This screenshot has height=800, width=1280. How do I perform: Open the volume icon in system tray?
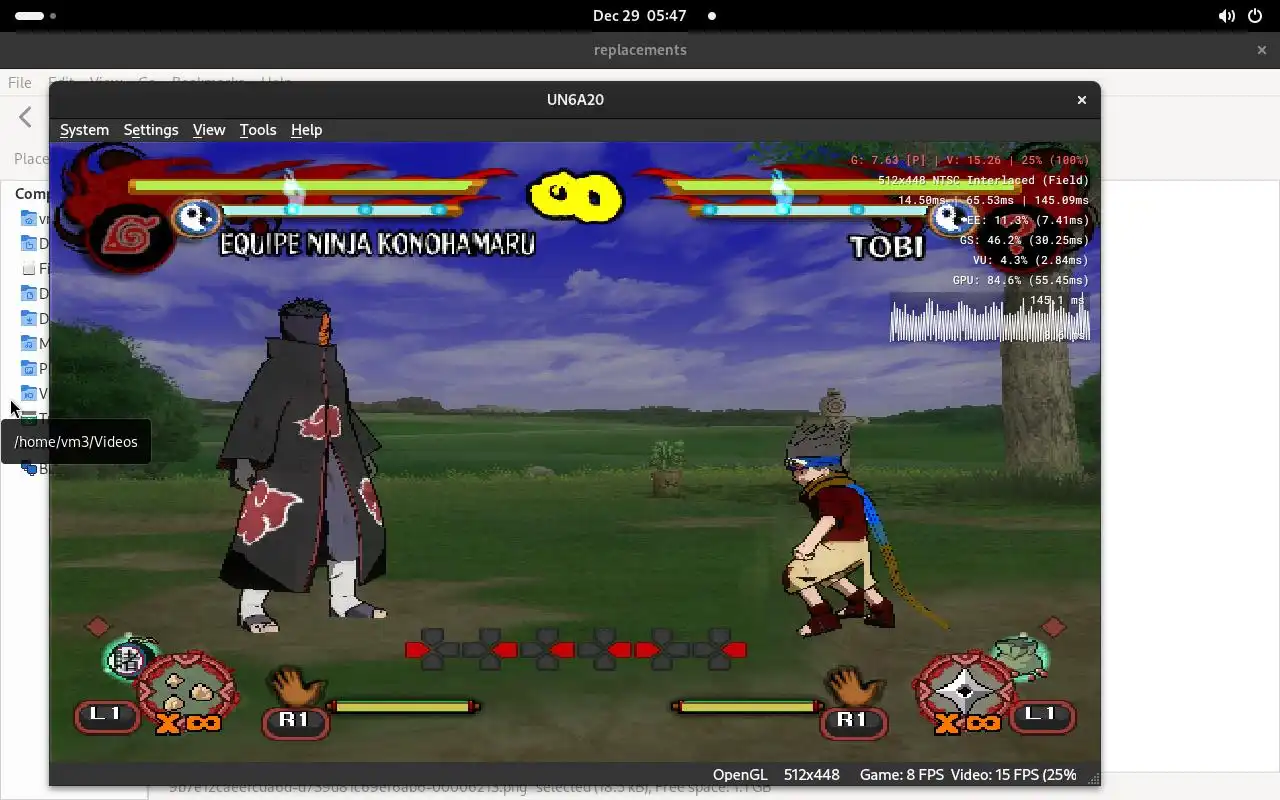coord(1227,16)
